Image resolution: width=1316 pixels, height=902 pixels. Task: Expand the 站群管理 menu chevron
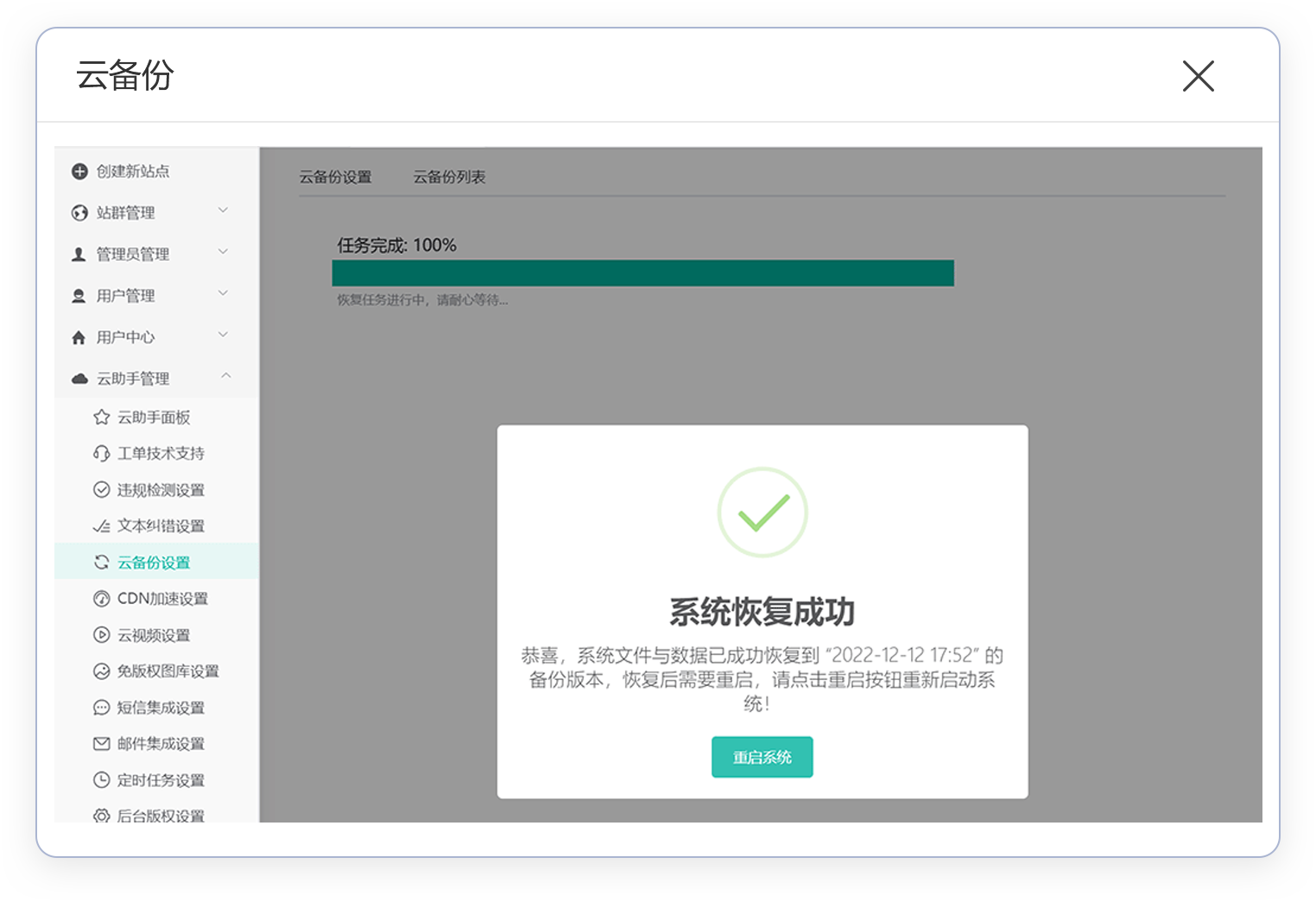point(223,211)
